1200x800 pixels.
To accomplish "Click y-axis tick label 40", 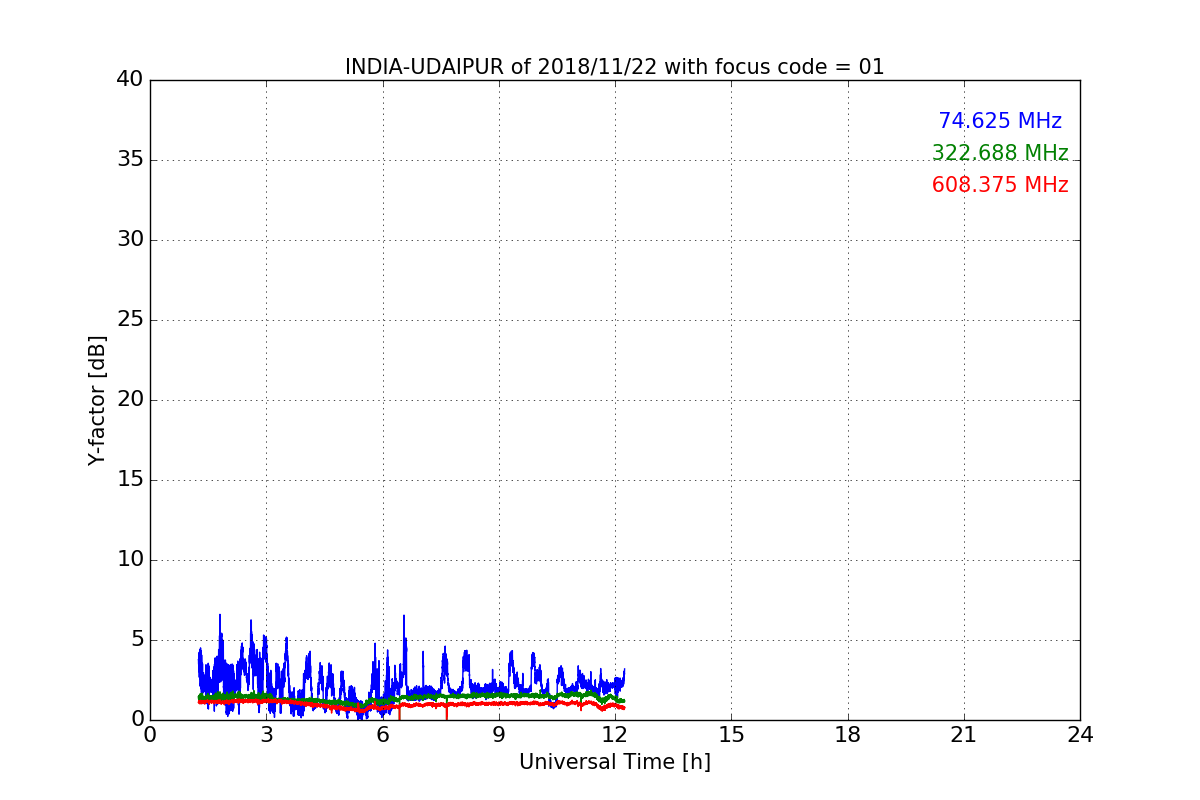I will tap(130, 80).
